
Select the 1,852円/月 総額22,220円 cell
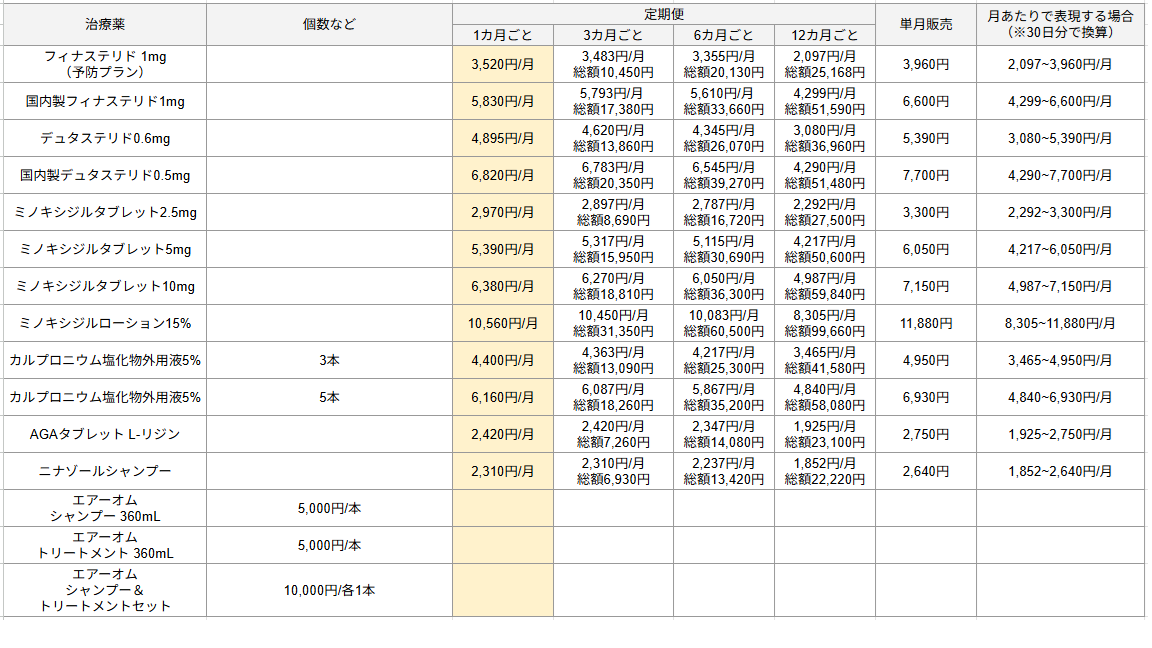[824, 472]
